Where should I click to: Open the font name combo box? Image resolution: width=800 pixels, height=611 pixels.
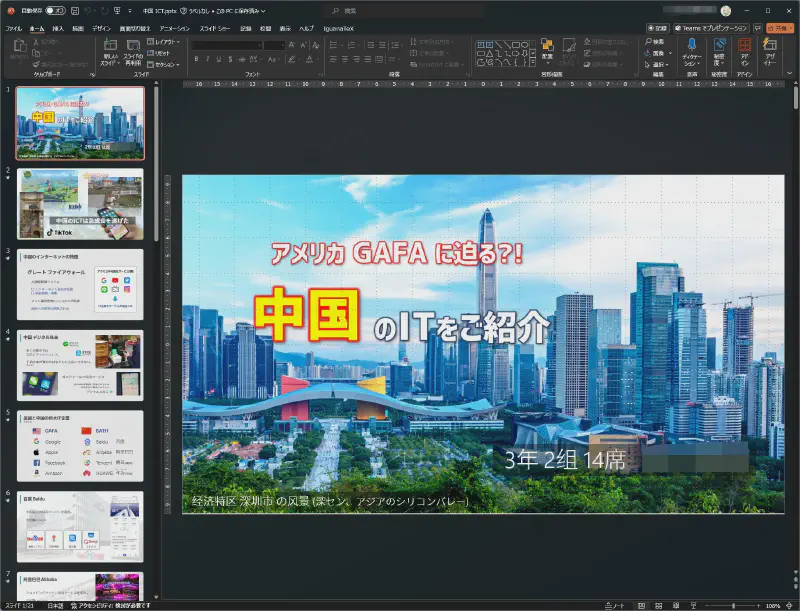225,44
